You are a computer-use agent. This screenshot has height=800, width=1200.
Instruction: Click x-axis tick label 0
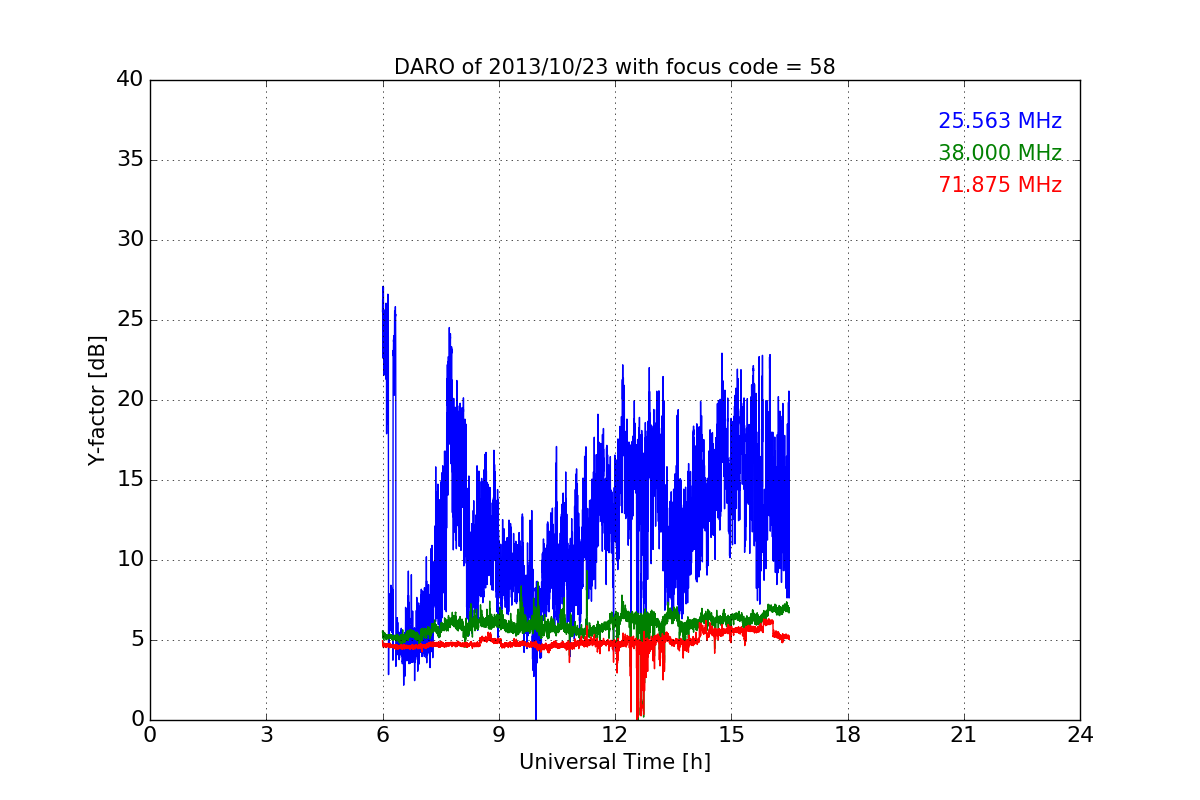pyautogui.click(x=150, y=735)
